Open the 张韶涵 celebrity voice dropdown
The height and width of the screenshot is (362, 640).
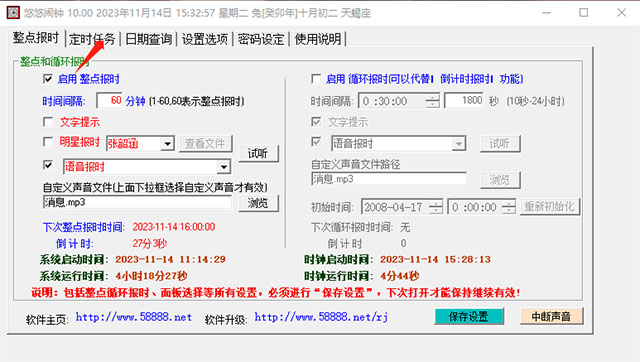(167, 144)
